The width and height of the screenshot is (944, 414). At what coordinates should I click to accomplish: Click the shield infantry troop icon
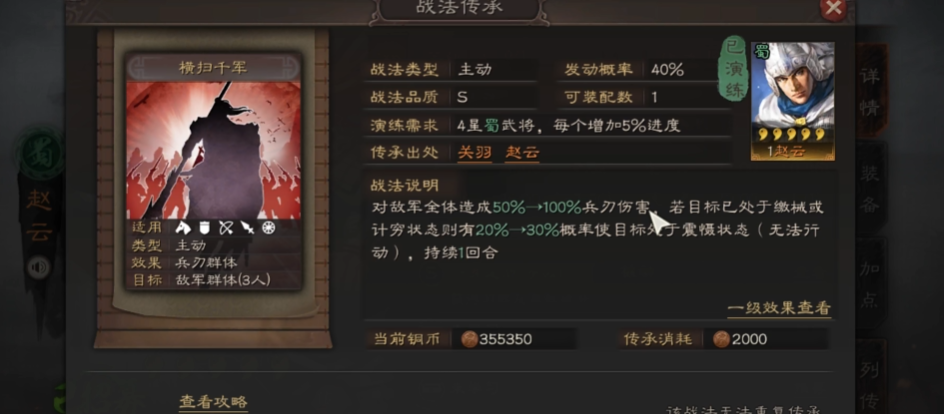pos(204,227)
